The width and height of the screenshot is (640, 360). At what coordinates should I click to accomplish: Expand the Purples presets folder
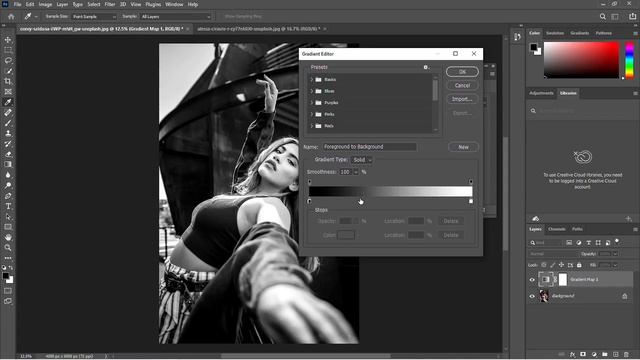[x=312, y=102]
